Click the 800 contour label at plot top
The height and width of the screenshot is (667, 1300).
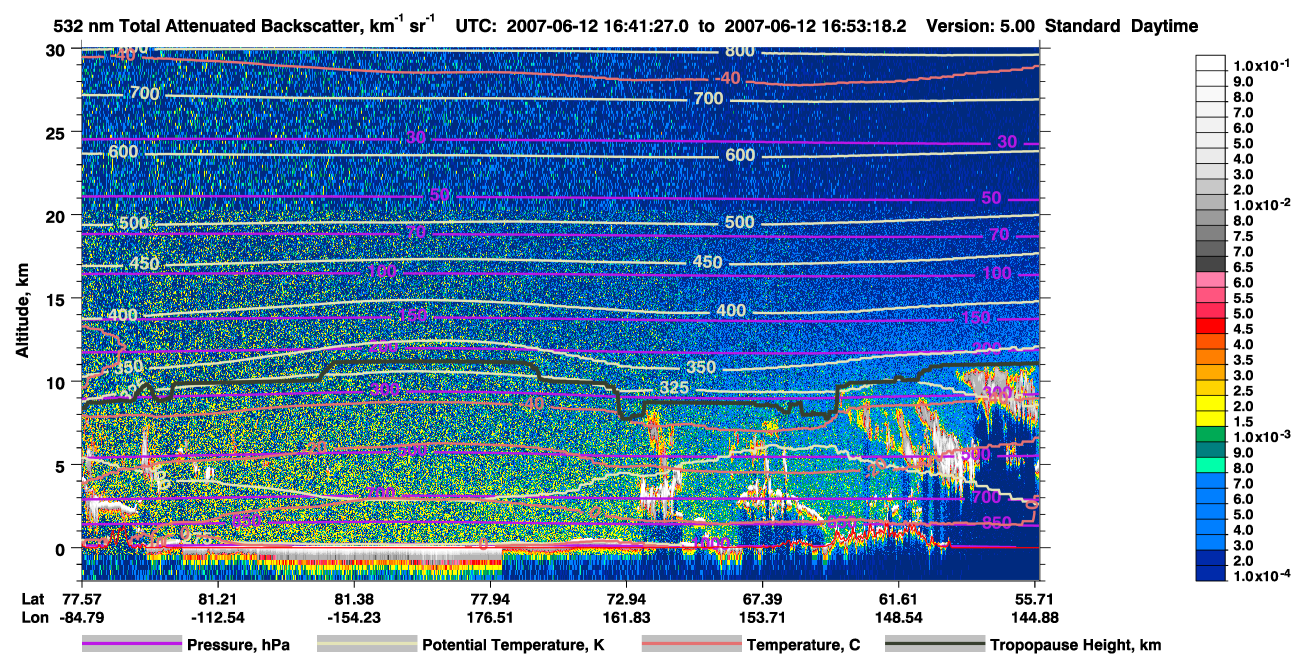pos(740,50)
